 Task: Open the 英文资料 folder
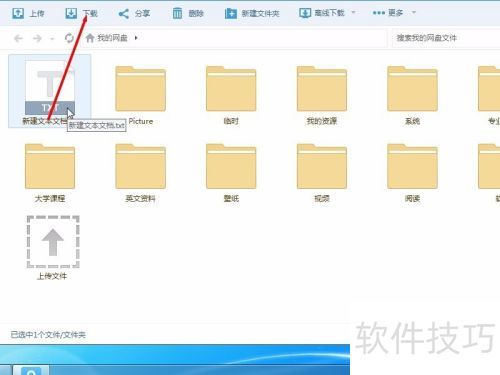tap(140, 173)
